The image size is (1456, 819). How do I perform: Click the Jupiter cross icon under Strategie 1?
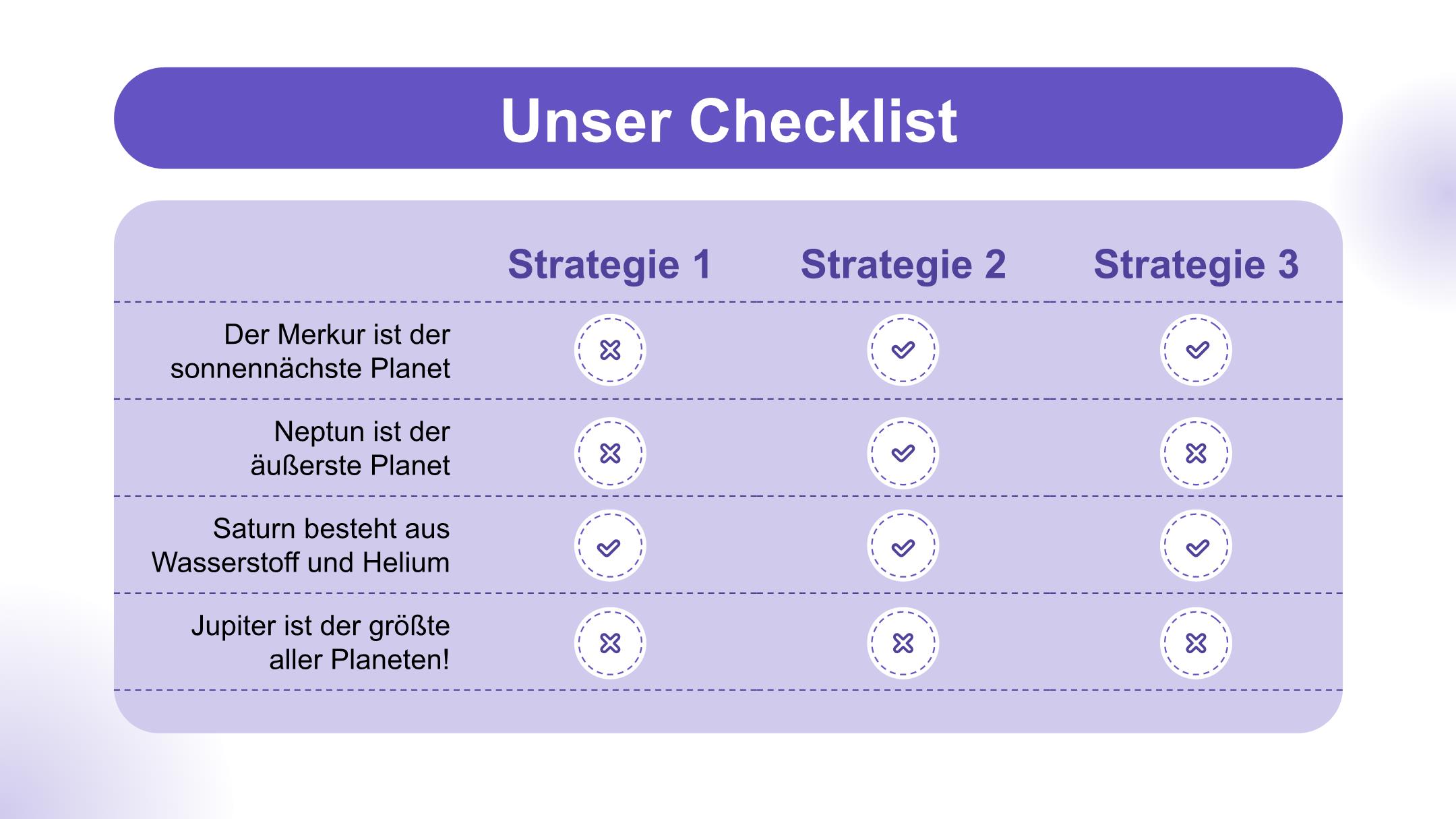click(x=610, y=643)
